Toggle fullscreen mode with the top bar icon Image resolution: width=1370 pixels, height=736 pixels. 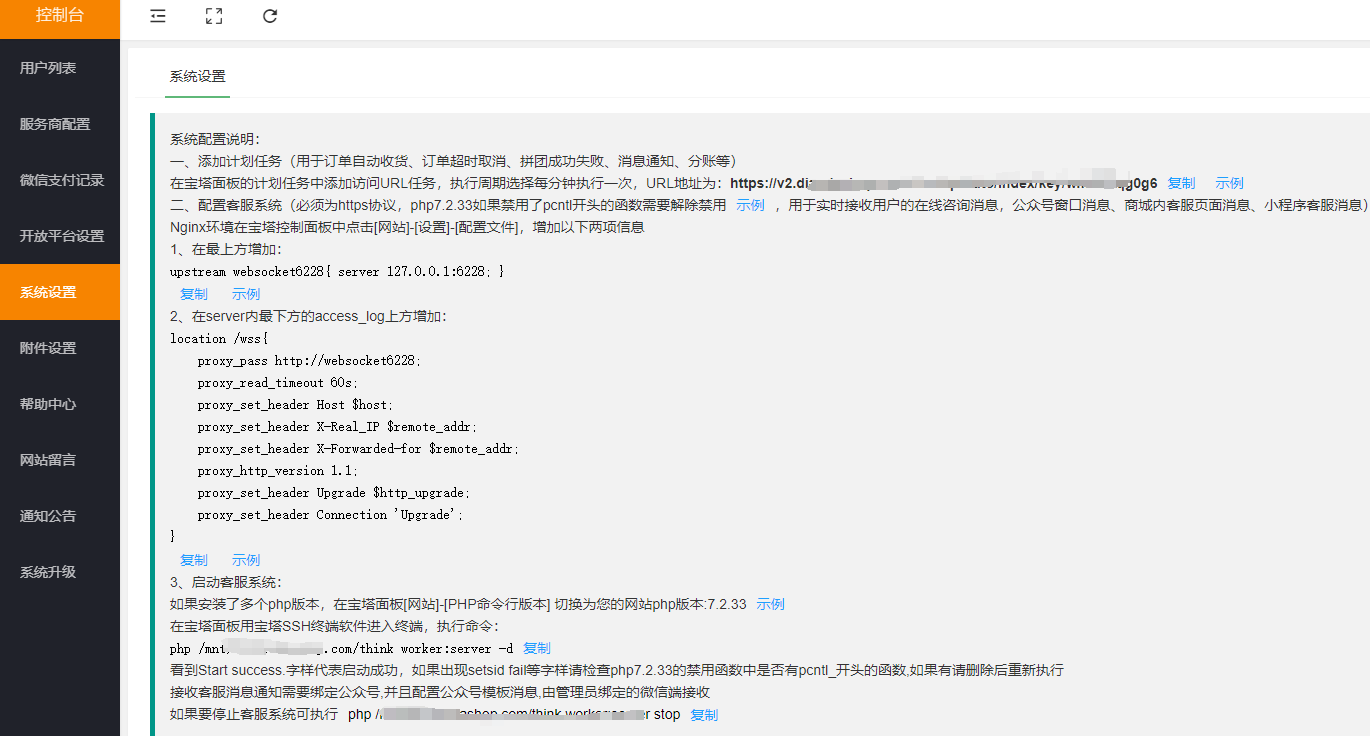tap(213, 16)
